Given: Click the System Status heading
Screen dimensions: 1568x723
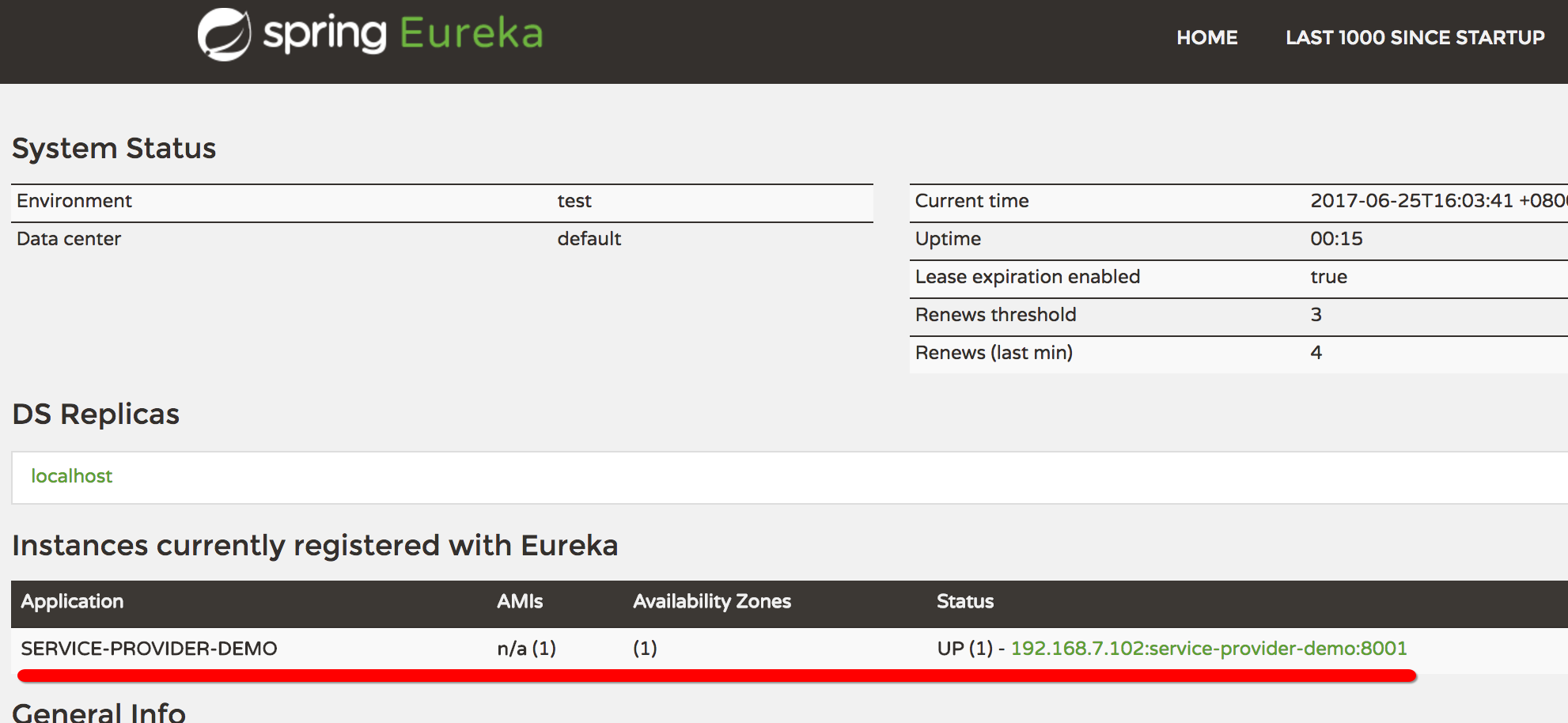Looking at the screenshot, I should pyautogui.click(x=114, y=149).
